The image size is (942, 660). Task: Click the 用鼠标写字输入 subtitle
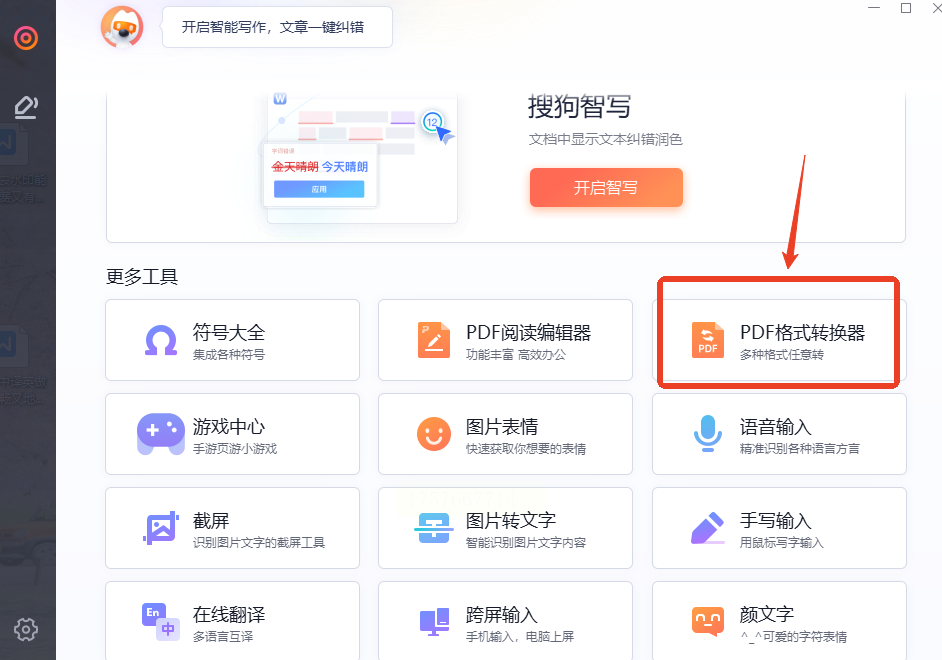[782, 543]
